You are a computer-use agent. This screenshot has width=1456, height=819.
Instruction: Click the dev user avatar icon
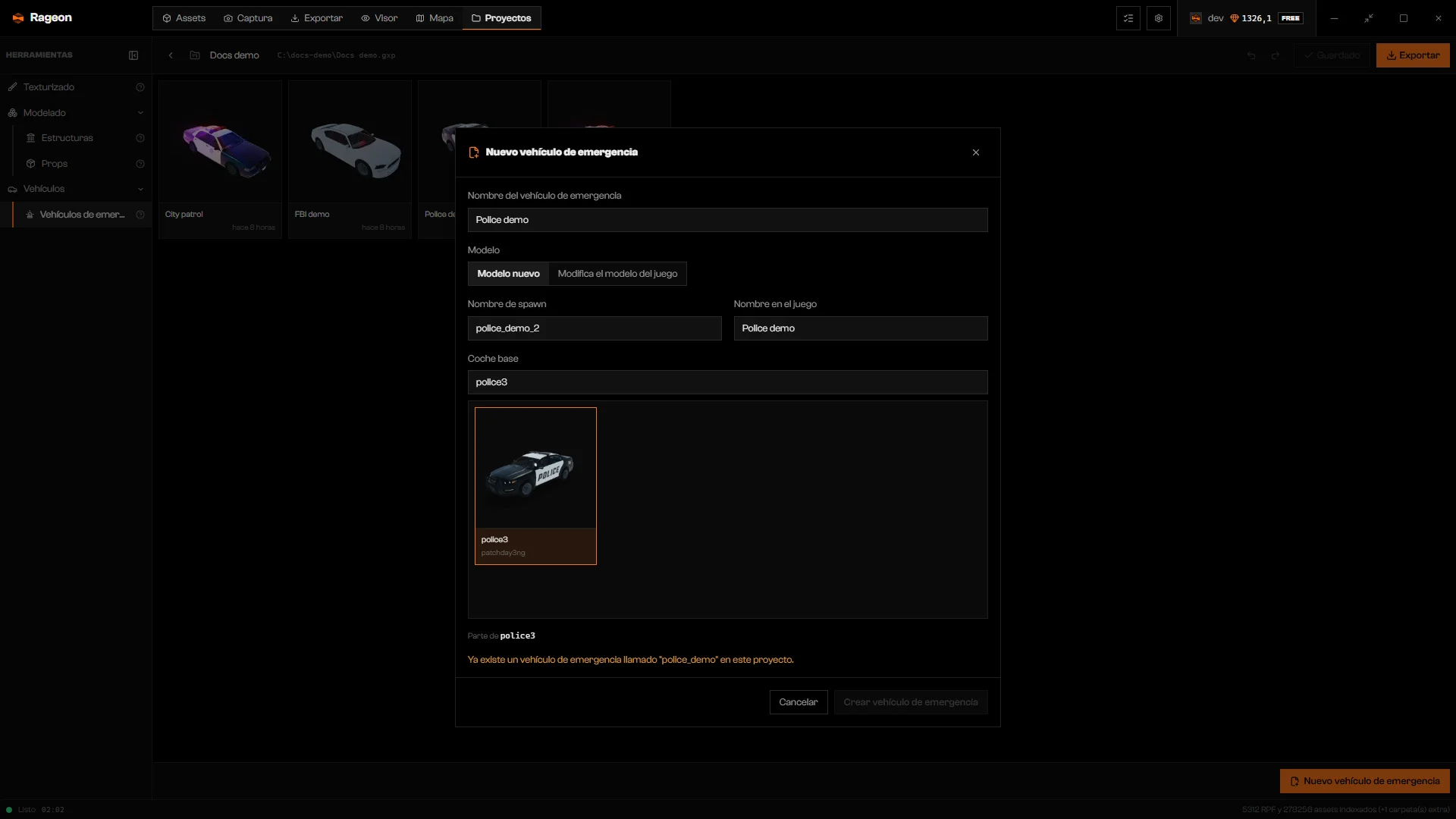pyautogui.click(x=1196, y=18)
